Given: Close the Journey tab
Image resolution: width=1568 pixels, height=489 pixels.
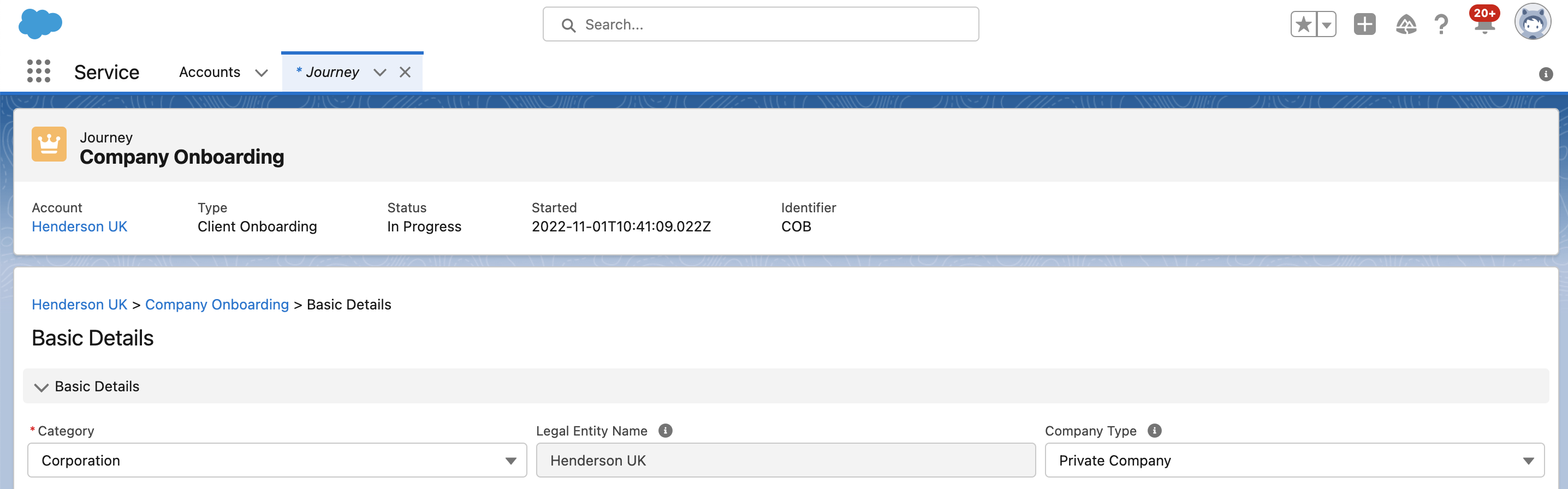Looking at the screenshot, I should pos(405,73).
